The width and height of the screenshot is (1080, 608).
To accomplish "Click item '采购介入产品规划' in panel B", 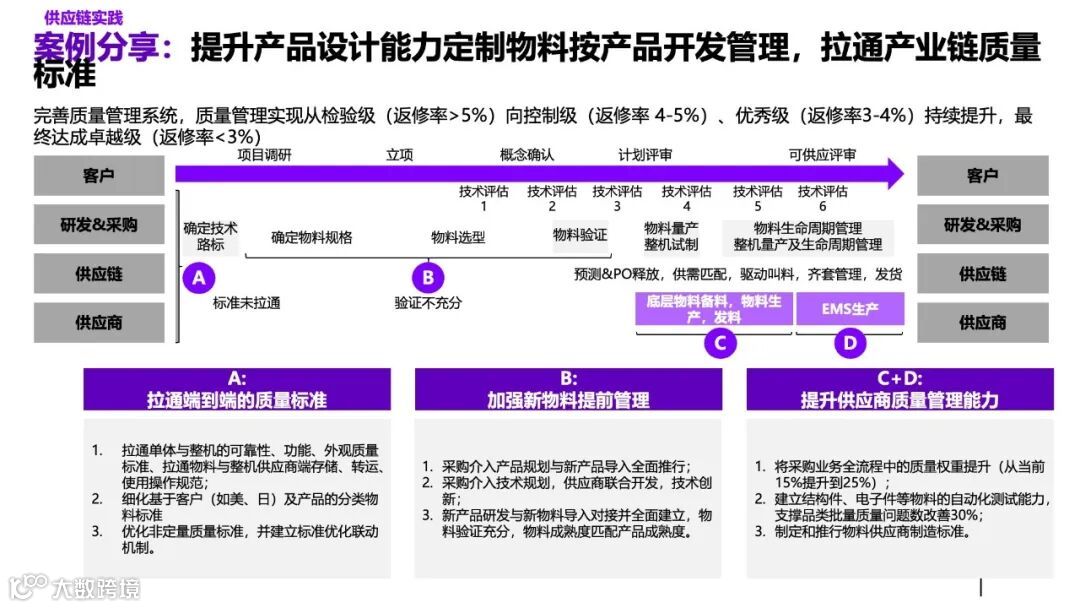I will (x=557, y=466).
